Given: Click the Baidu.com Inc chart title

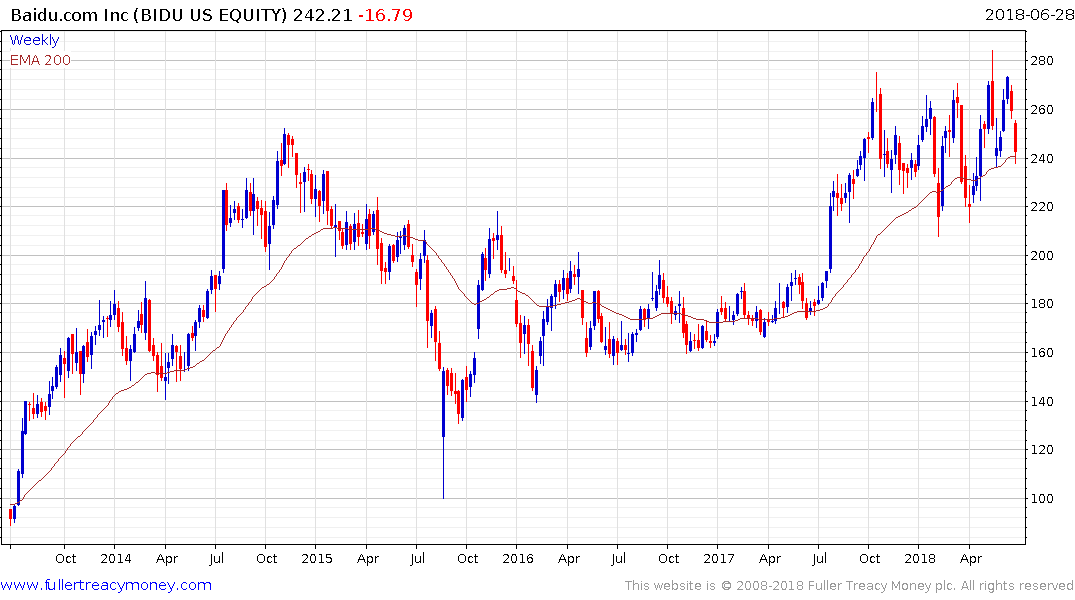Looking at the screenshot, I should pyautogui.click(x=149, y=15).
